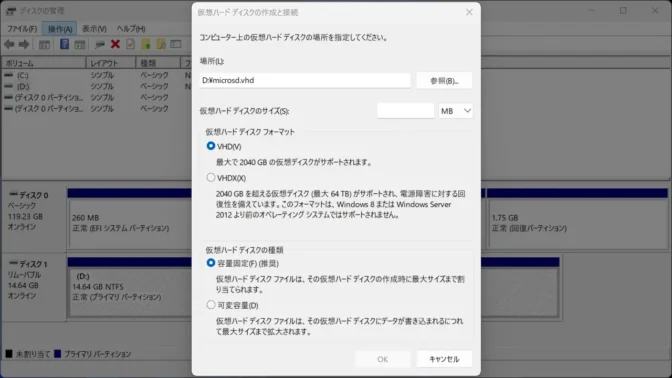Click the レイアウト column header
The width and height of the screenshot is (672, 378).
click(x=111, y=63)
